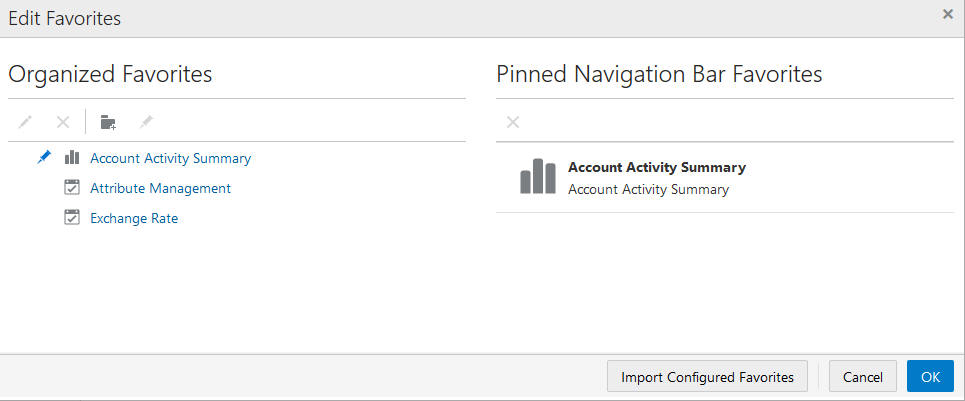Select the bold Account Activity Summary pinned entry
965x401 pixels.
(657, 167)
